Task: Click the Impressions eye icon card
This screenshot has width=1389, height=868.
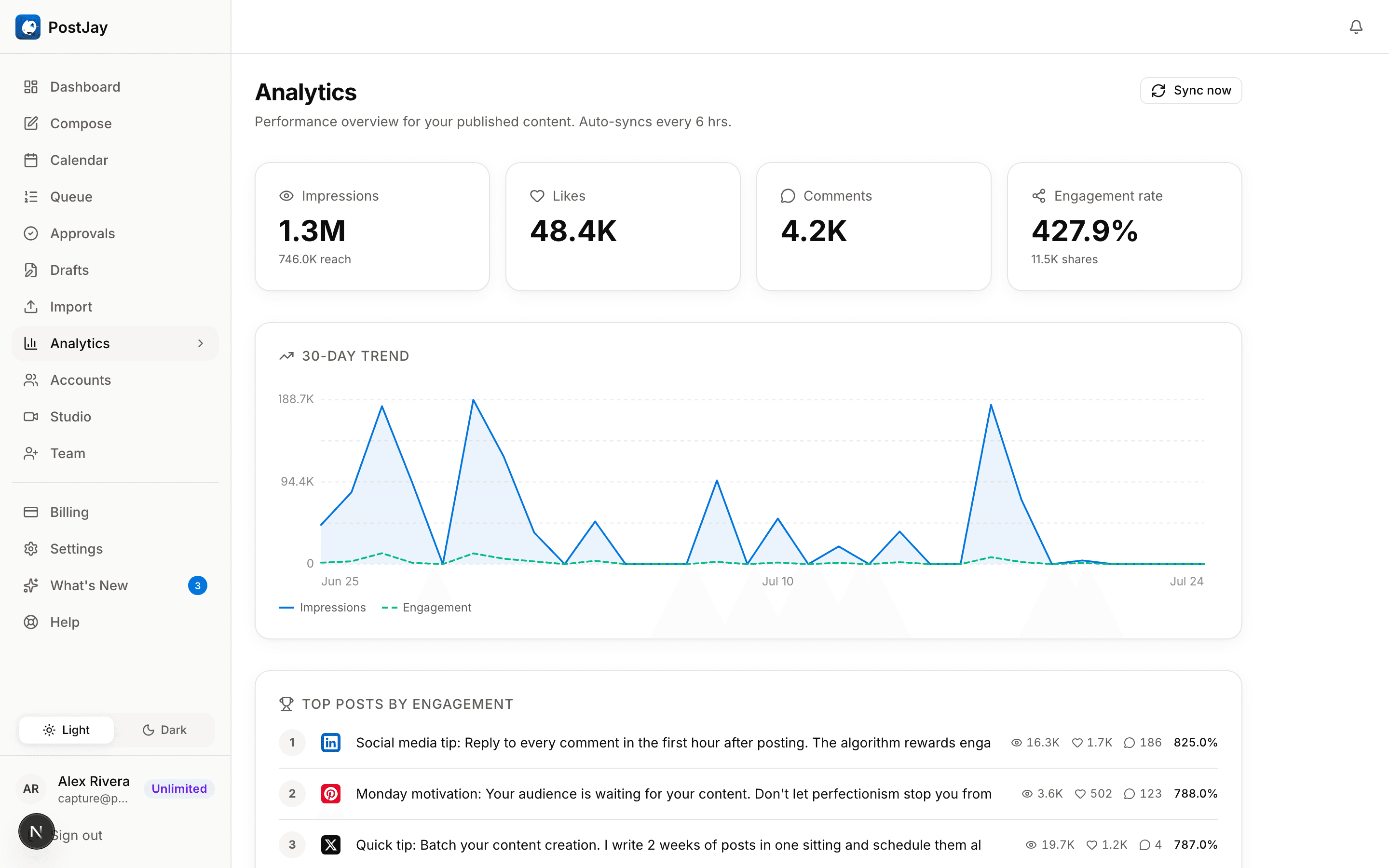Action: click(x=286, y=196)
